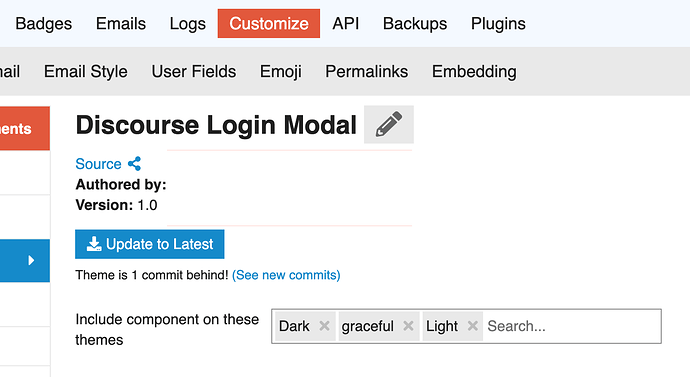
Task: Open the API admin tab
Action: point(346,23)
